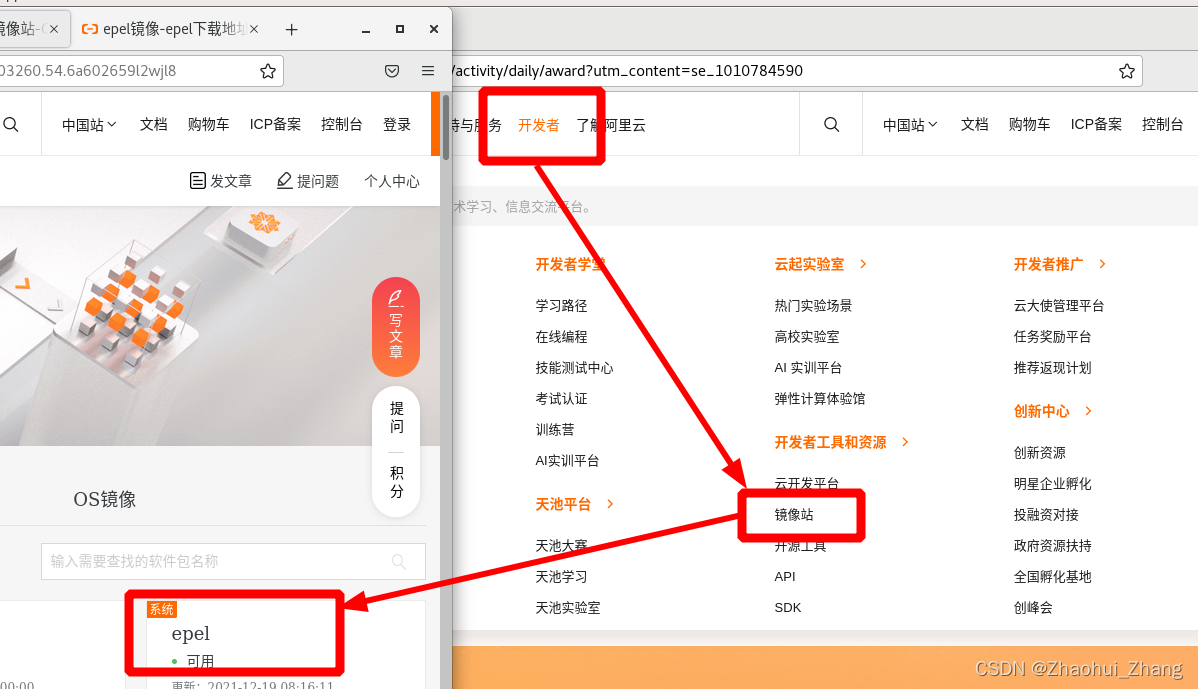Open 创峰会 link

(x=1033, y=608)
